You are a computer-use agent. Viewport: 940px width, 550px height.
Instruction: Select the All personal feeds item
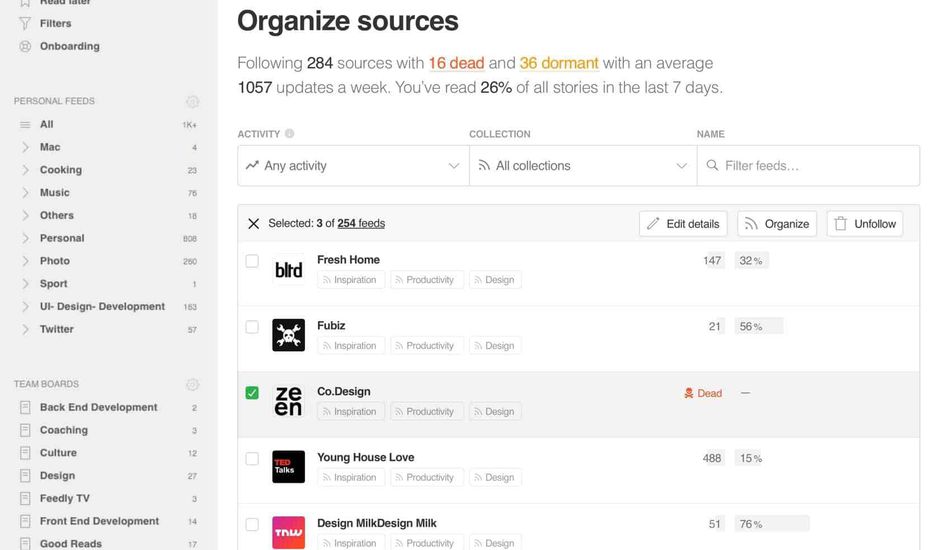tap(46, 125)
